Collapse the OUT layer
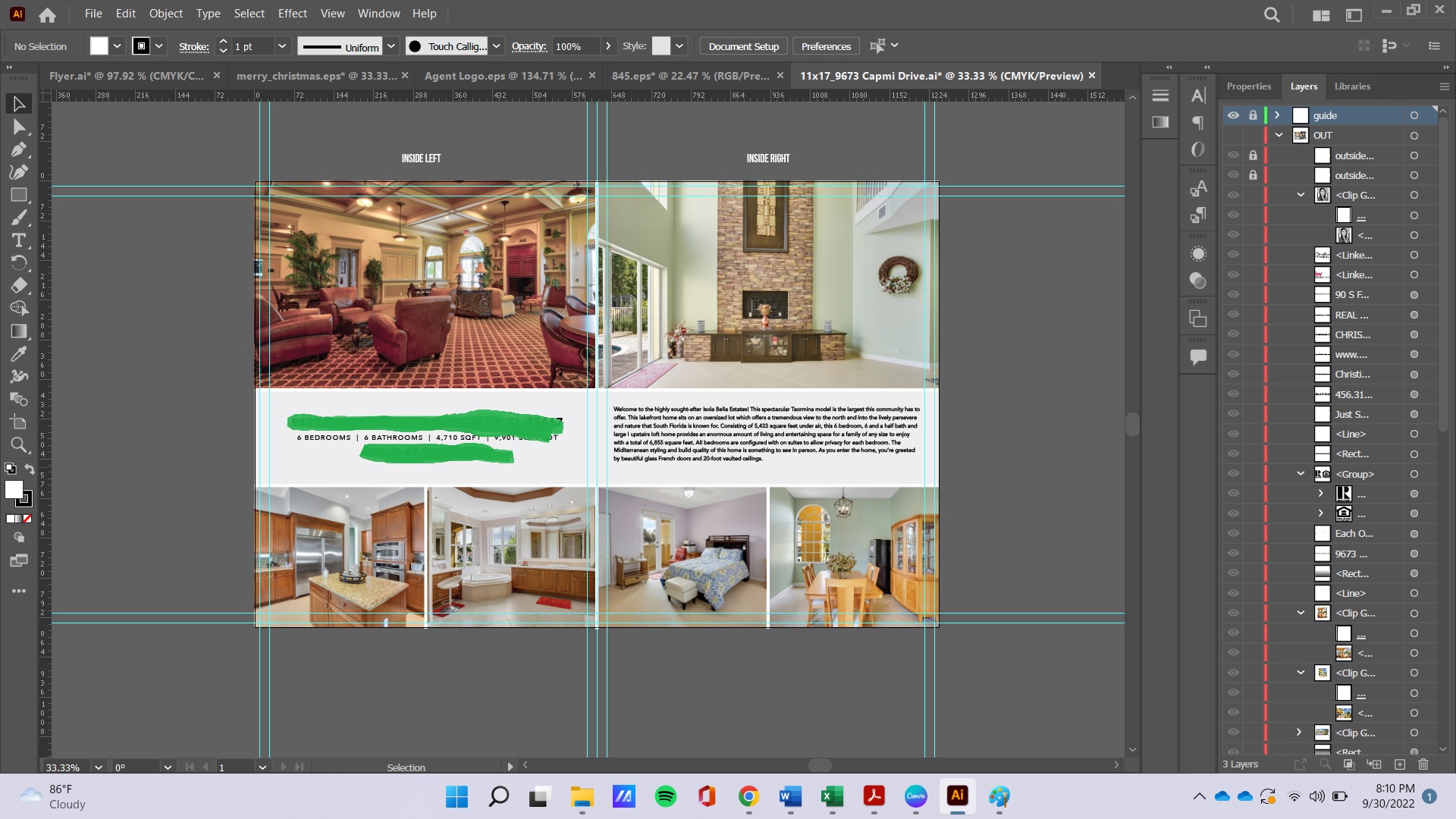This screenshot has width=1456, height=819. tap(1279, 135)
